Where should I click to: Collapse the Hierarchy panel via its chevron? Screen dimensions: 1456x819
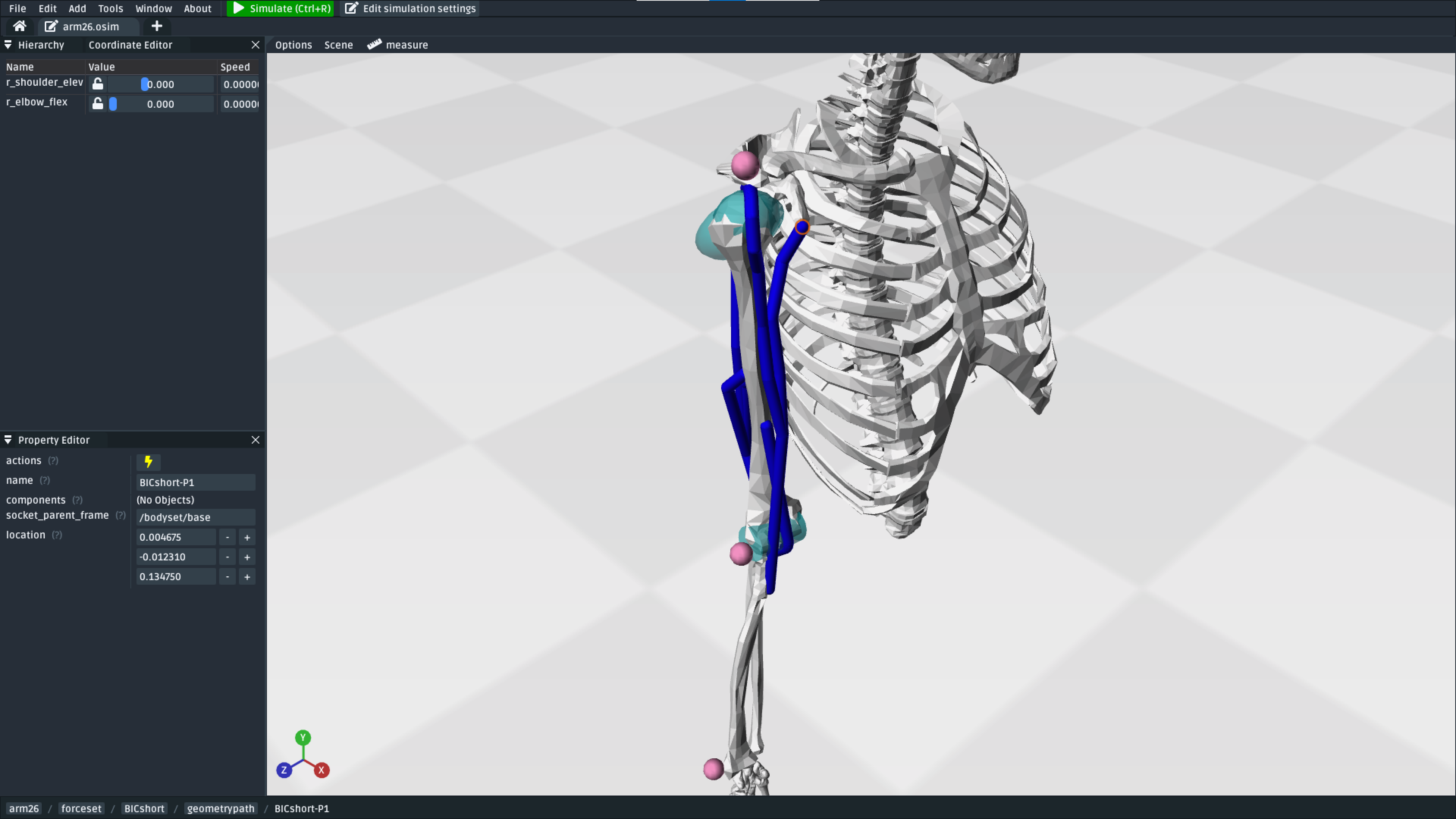8,45
